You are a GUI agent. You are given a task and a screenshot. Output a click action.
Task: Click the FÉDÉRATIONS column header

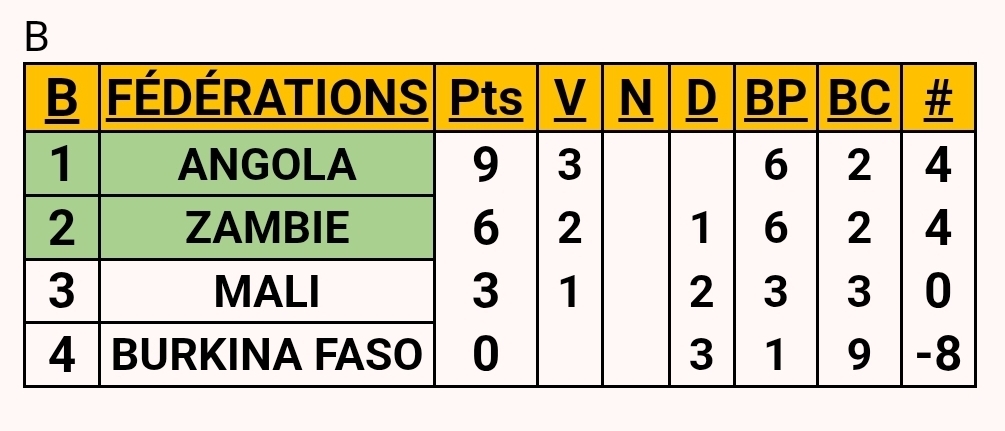(x=266, y=97)
